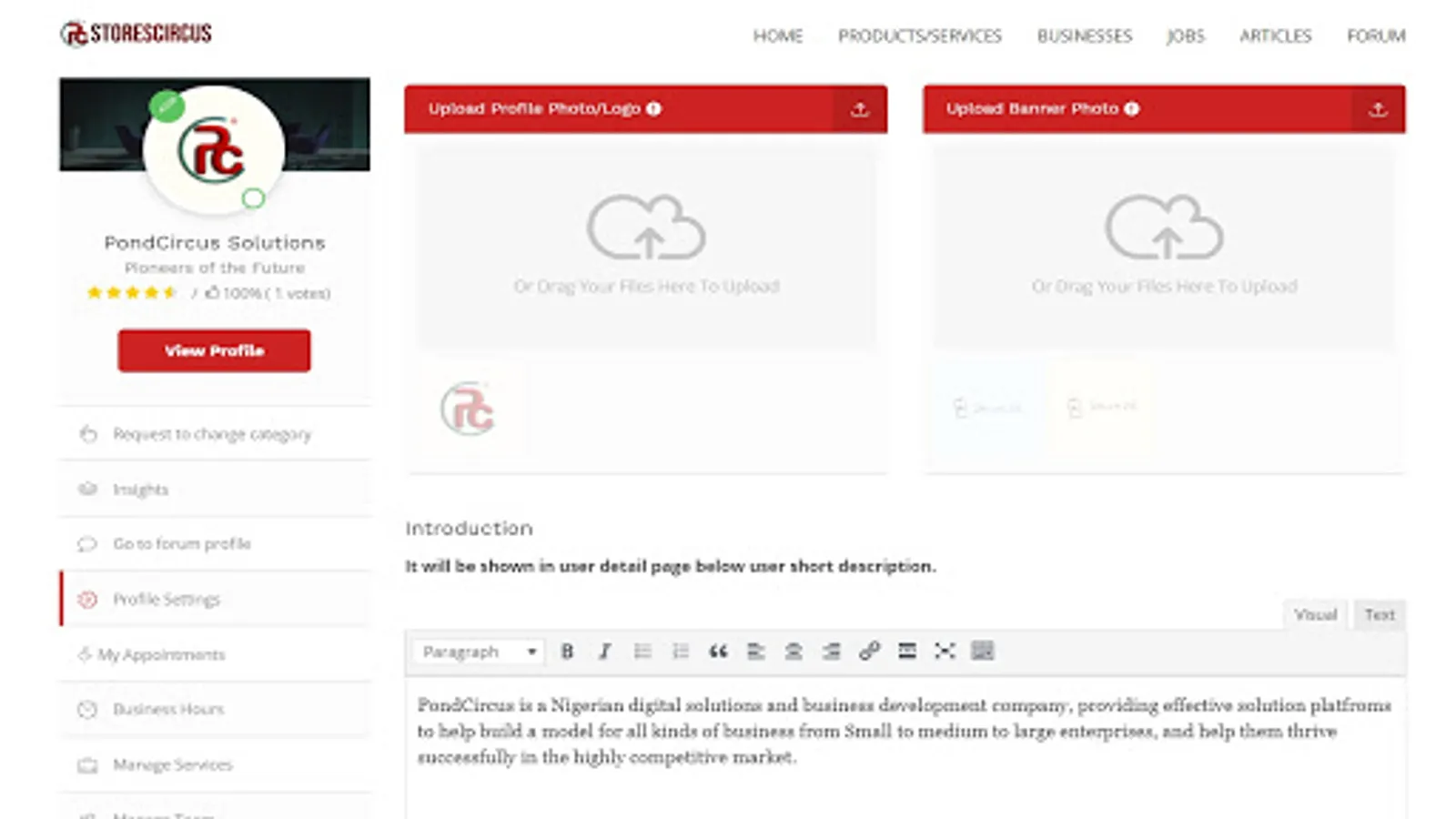This screenshot has width=1456, height=819.
Task: Toggle bold formatting in the editor
Action: [x=567, y=652]
